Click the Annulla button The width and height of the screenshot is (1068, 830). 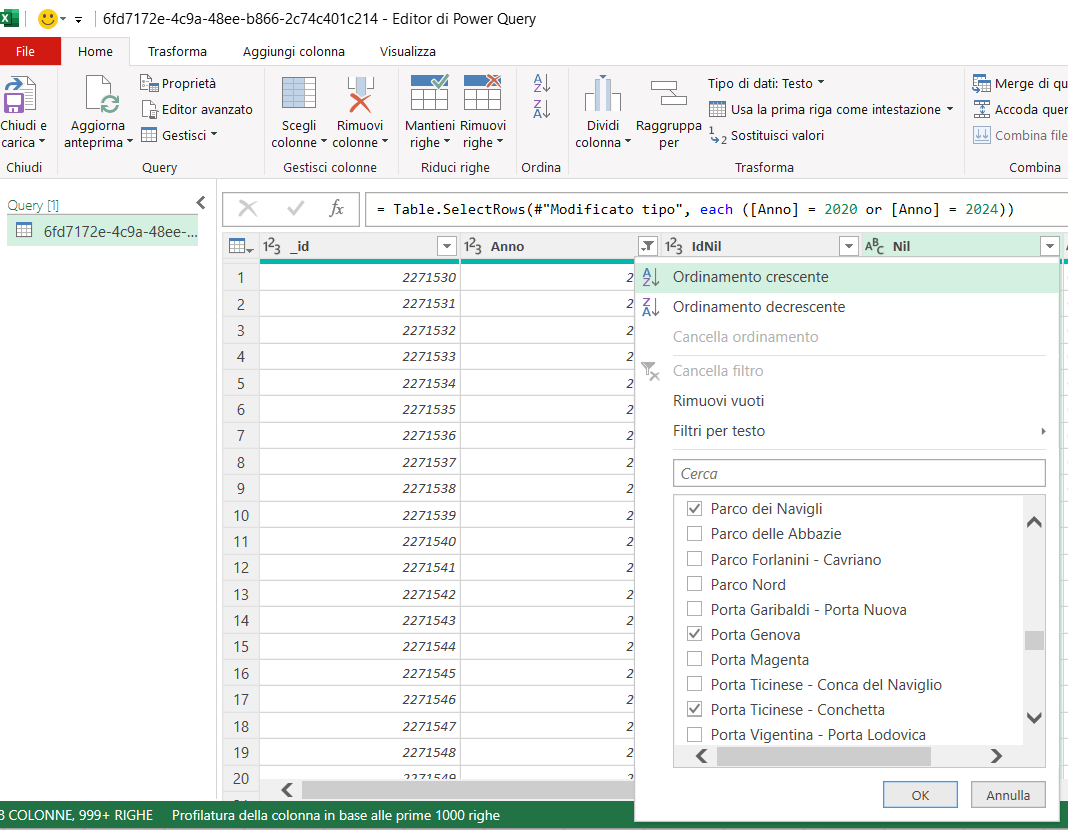[1008, 795]
